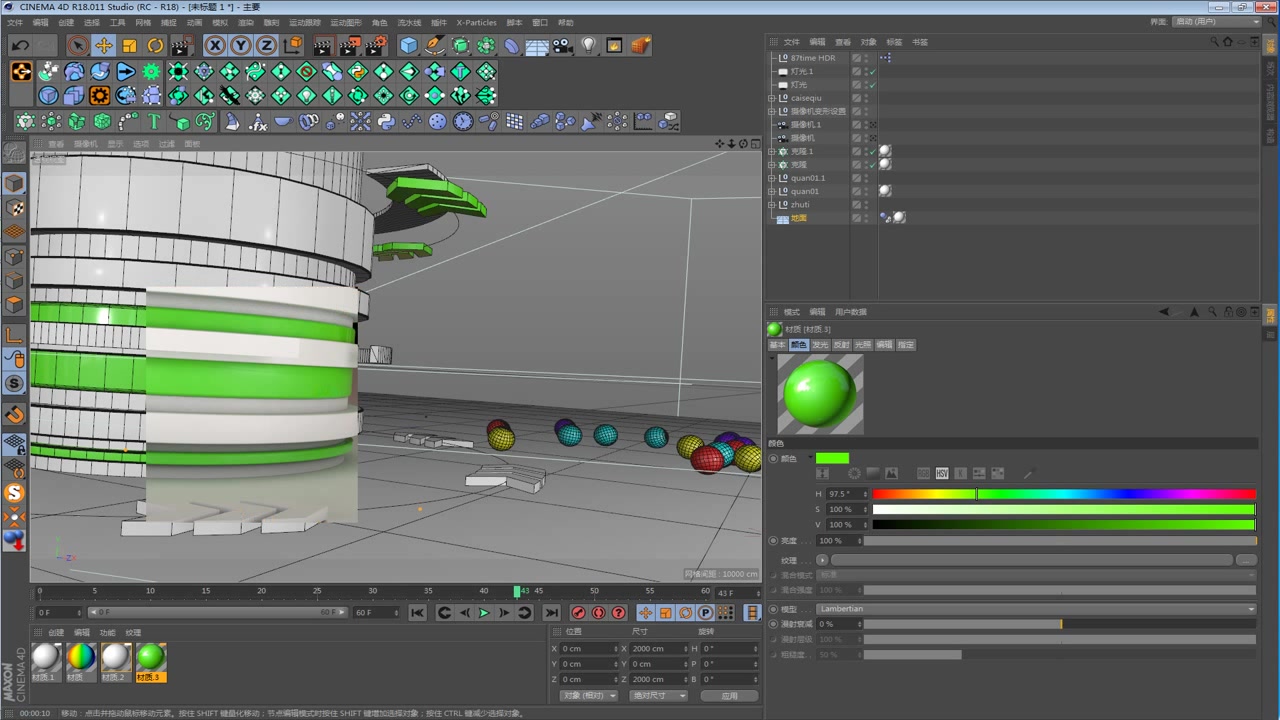Open the X-Particles menu
This screenshot has width=1280, height=720.
(476, 22)
